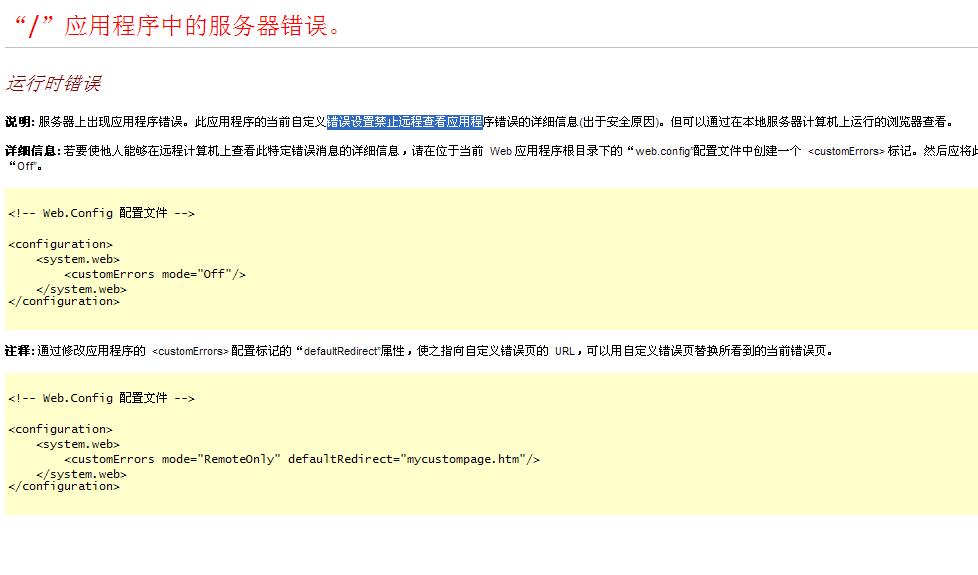Click closing </configuration> in first code block
Image resolution: width=978 pixels, height=575 pixels.
pyautogui.click(x=63, y=301)
